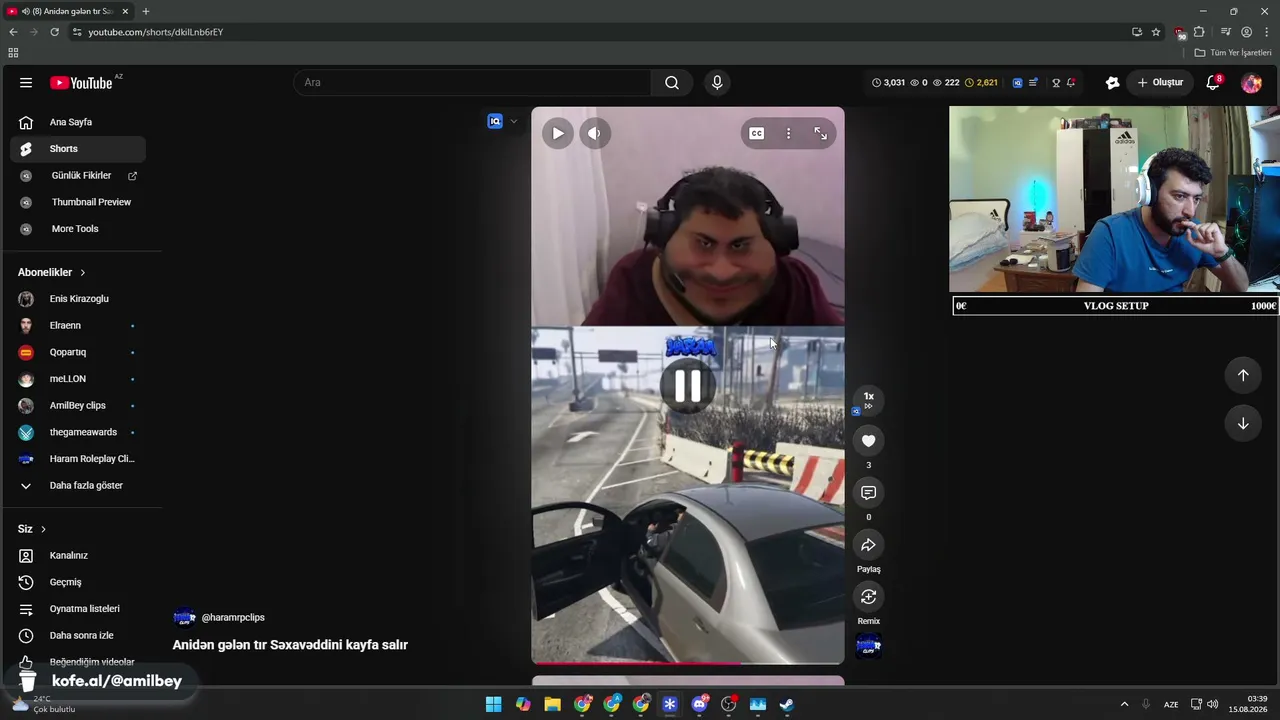
Task: Open a new browser tab
Action: (x=146, y=11)
